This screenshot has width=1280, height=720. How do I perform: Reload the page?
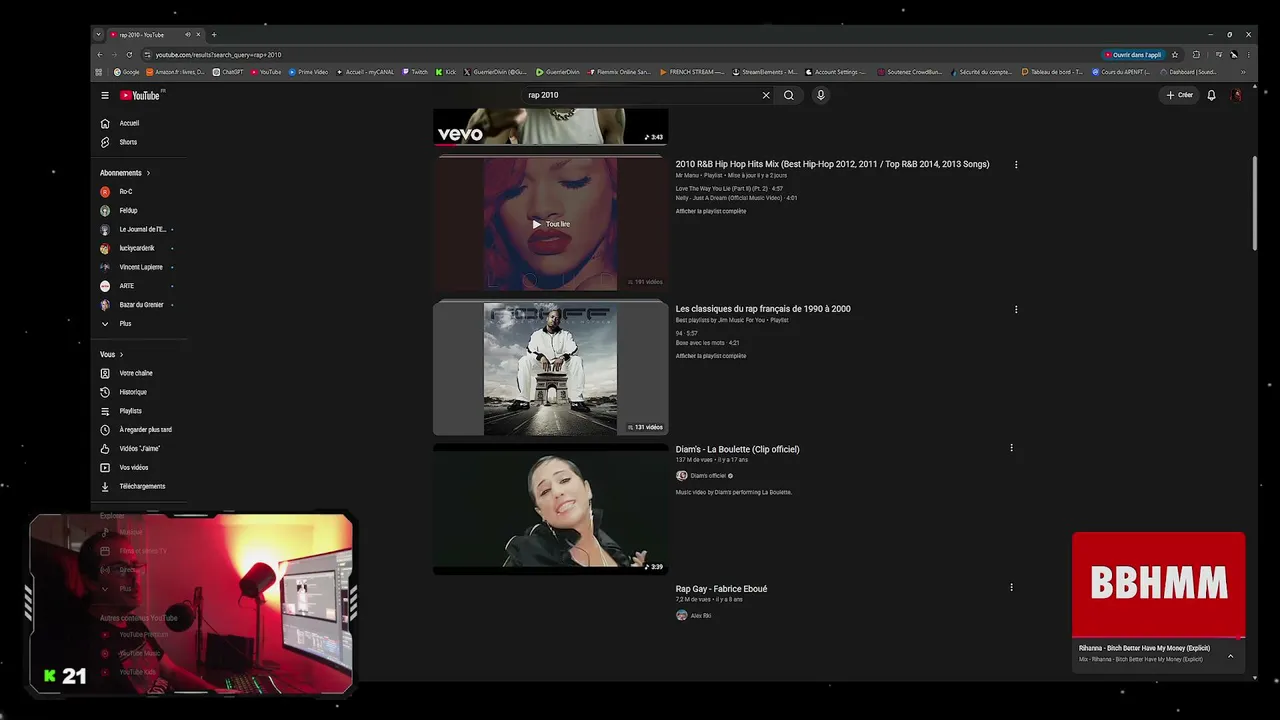click(129, 55)
